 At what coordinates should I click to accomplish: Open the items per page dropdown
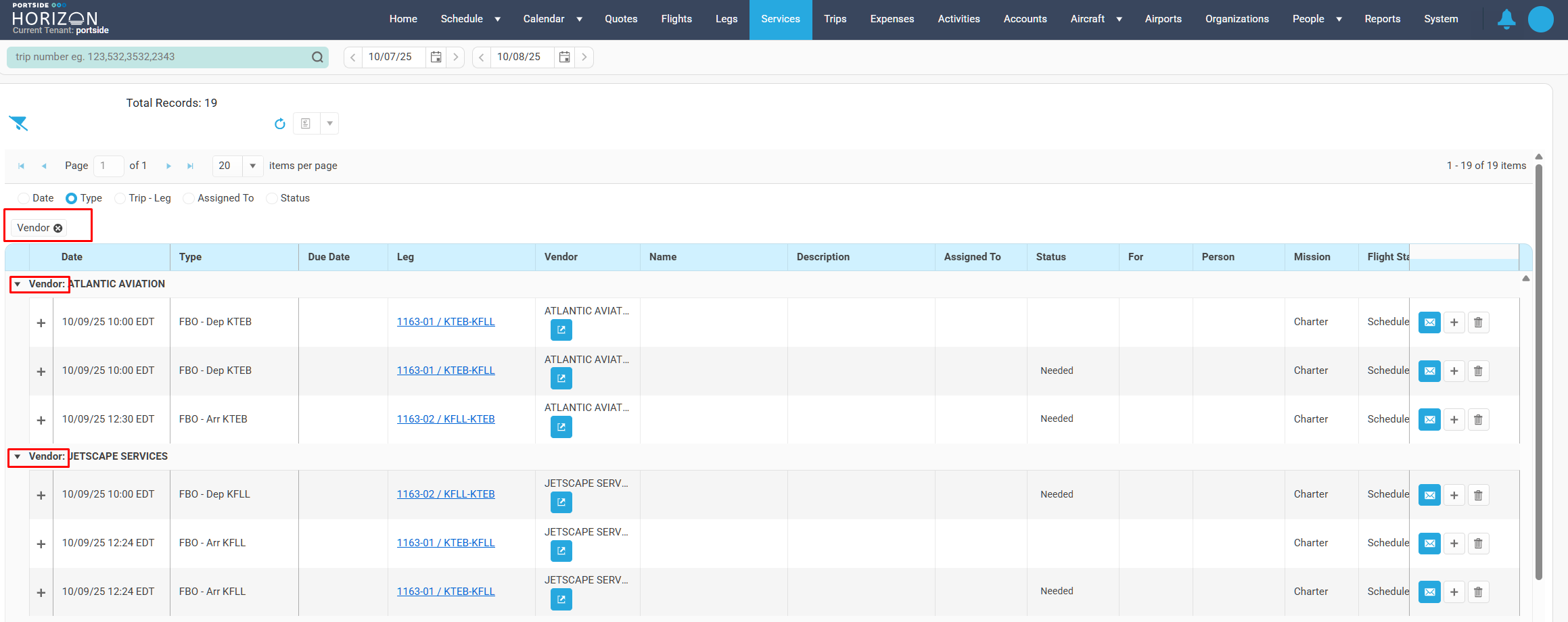coord(252,166)
